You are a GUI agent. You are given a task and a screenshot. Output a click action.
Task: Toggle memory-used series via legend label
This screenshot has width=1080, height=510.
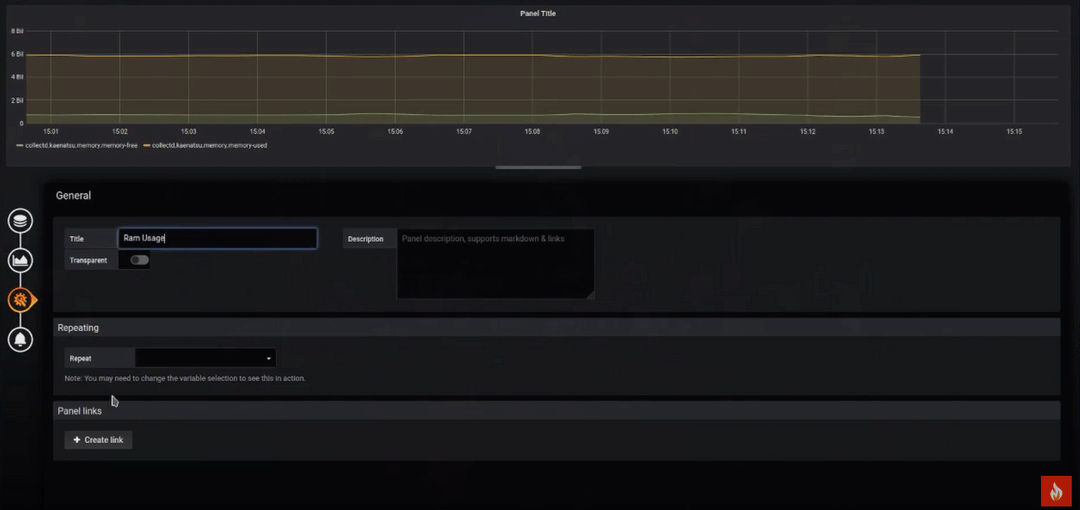pyautogui.click(x=209, y=146)
